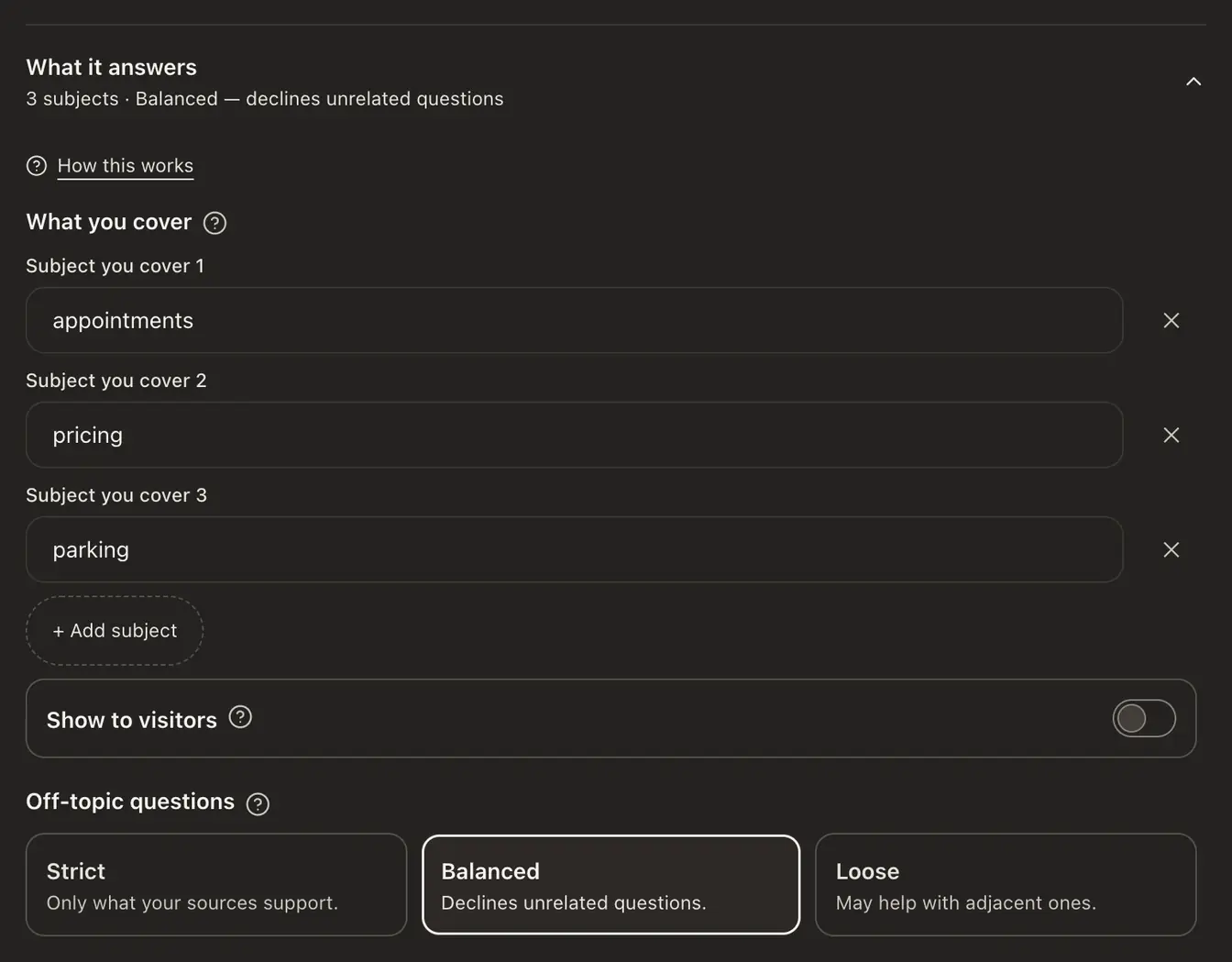Remove the pricing subject
Screen dimensions: 1232x962
pos(1171,435)
